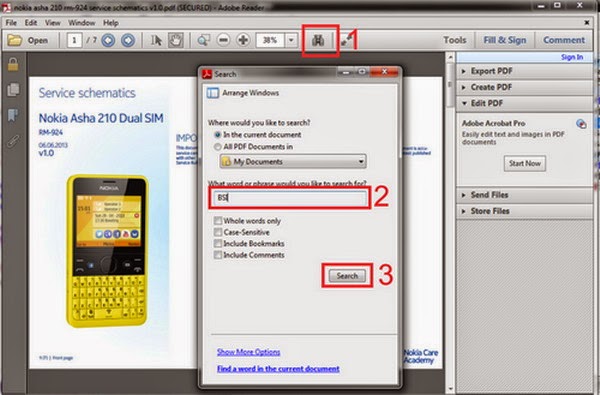Choose the Select tool cursor icon
The image size is (600, 395).
(156, 40)
